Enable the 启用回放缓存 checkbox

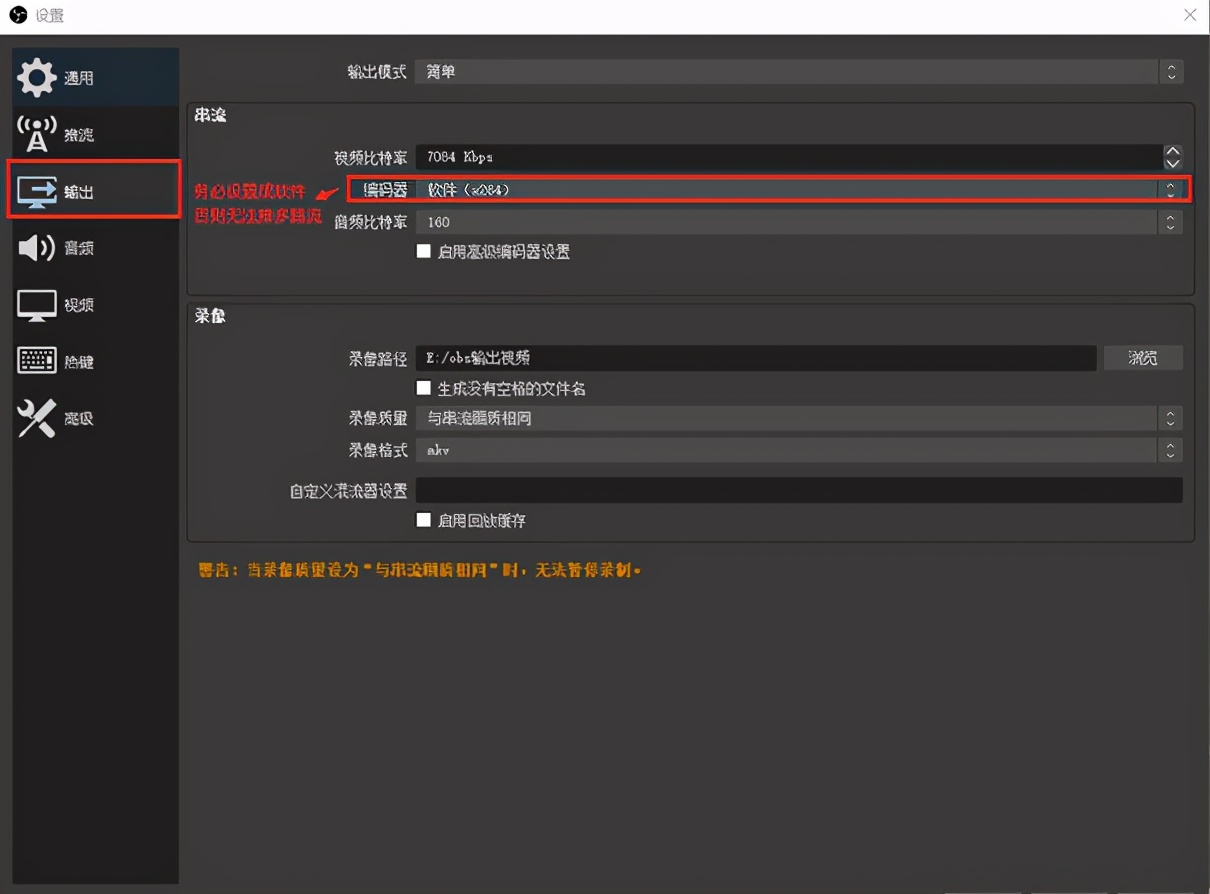(424, 520)
